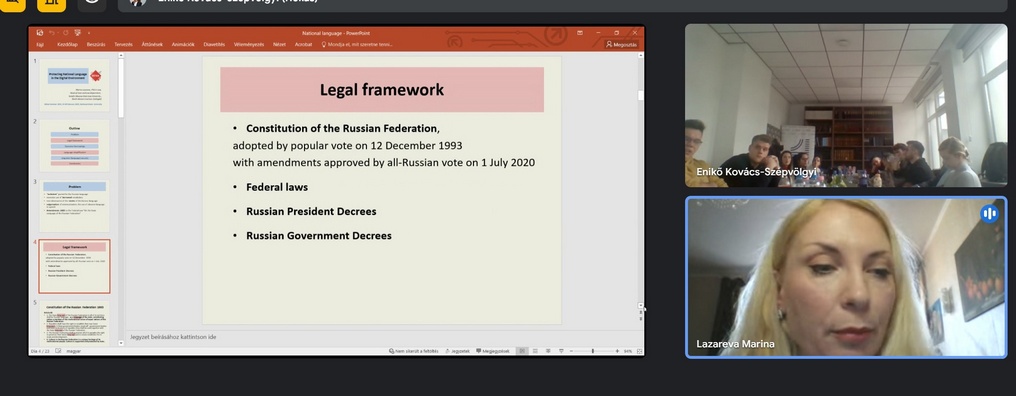
Task: Open the Nézet ribbon tab
Action: (x=279, y=45)
